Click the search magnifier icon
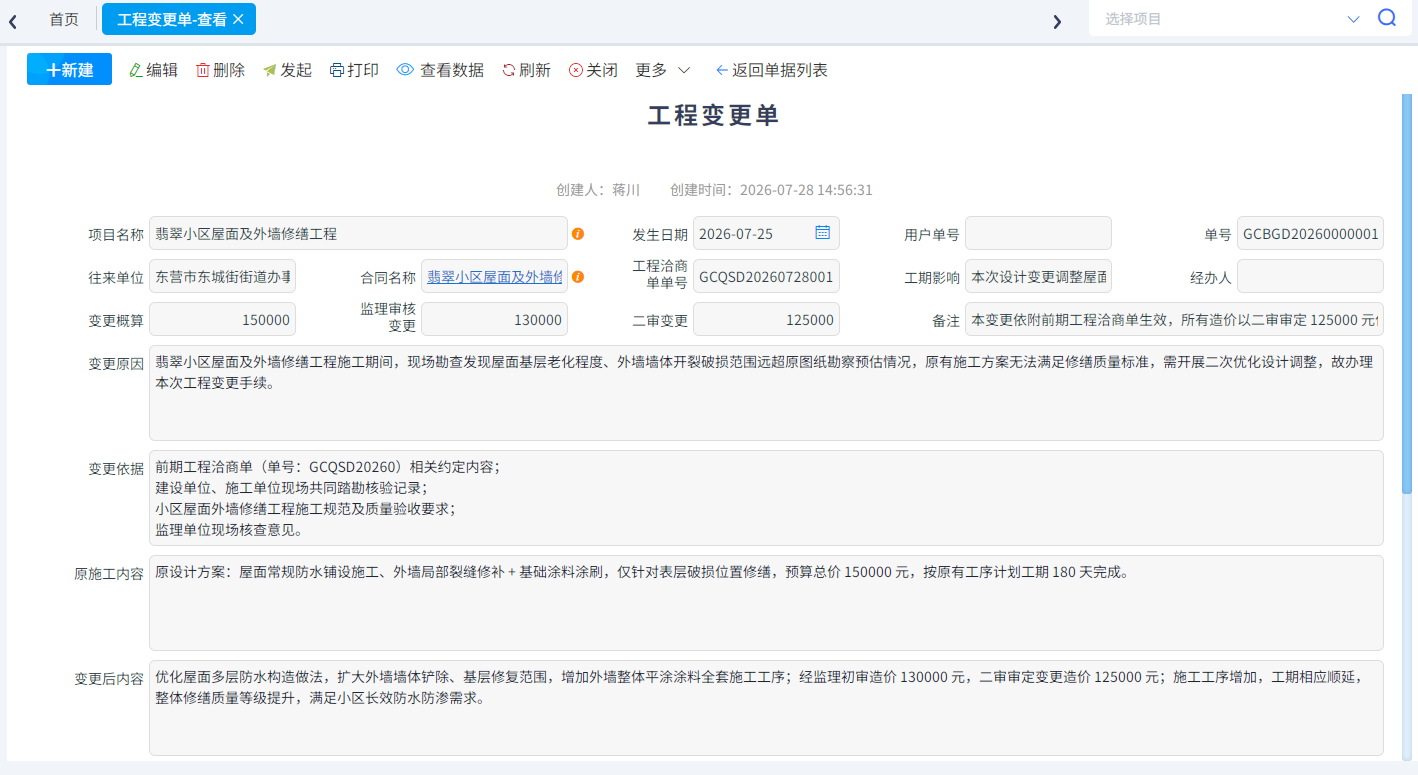 tap(1386, 18)
